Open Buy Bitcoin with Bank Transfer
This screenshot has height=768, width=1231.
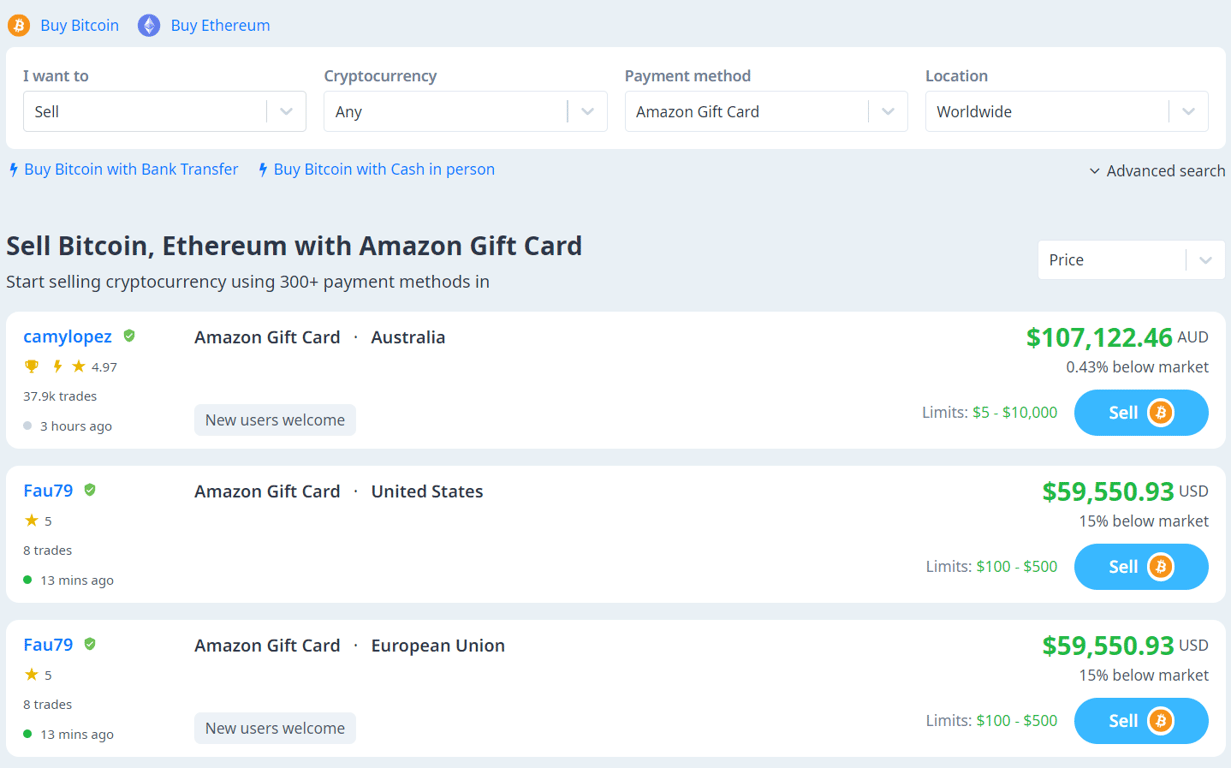coord(130,169)
